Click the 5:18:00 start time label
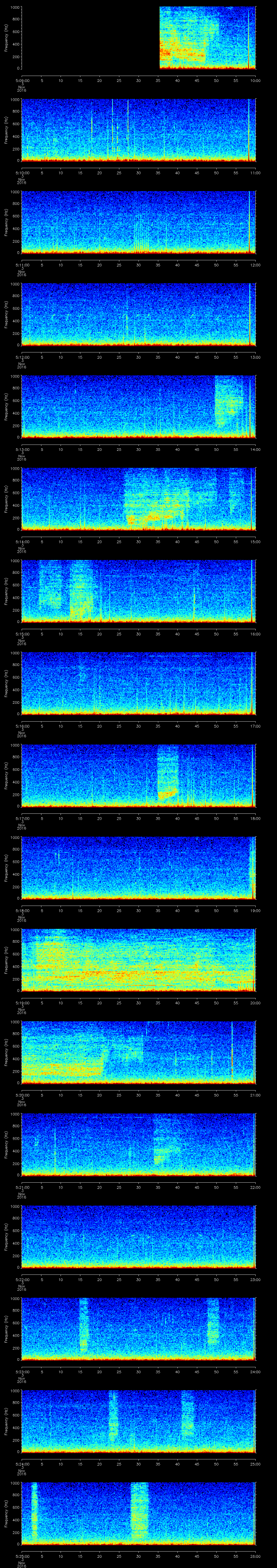 point(22,910)
